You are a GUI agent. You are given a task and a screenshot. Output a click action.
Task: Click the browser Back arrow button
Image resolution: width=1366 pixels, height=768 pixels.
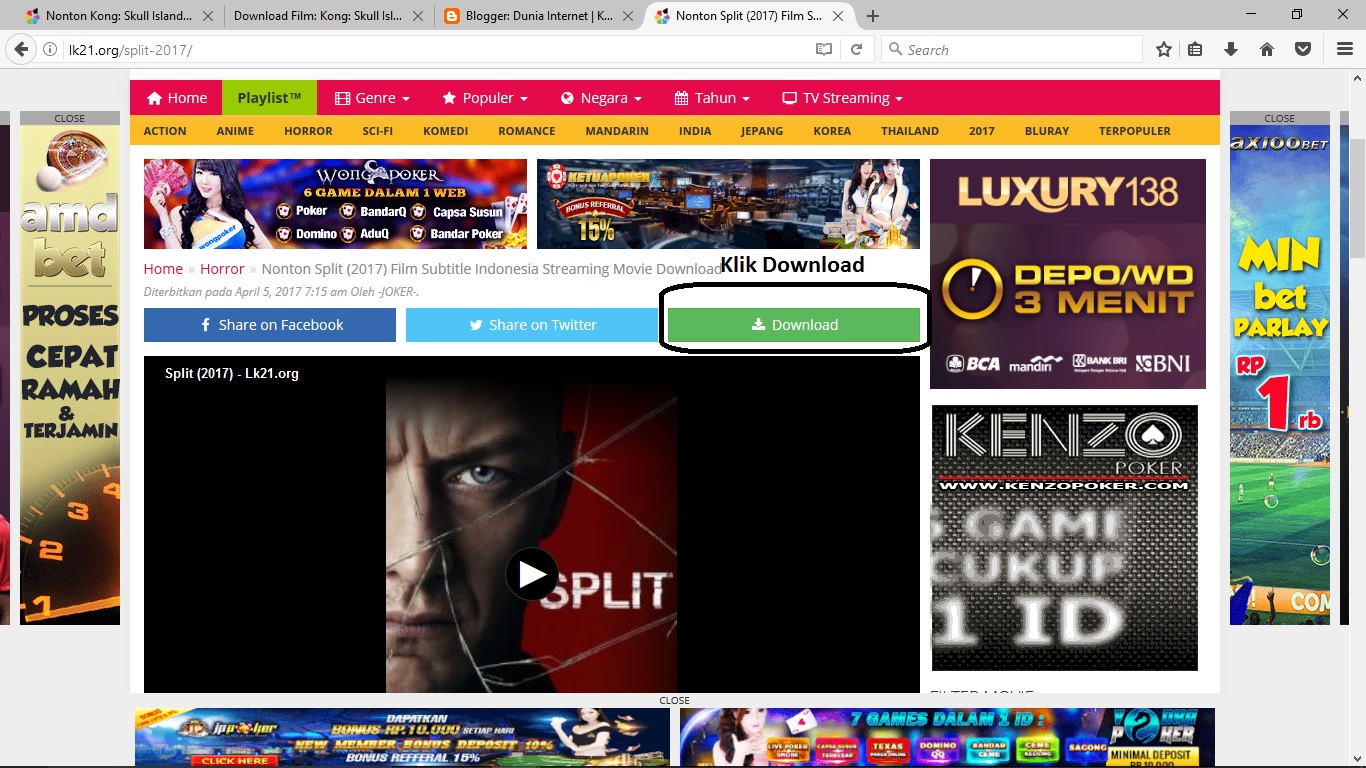pos(20,49)
